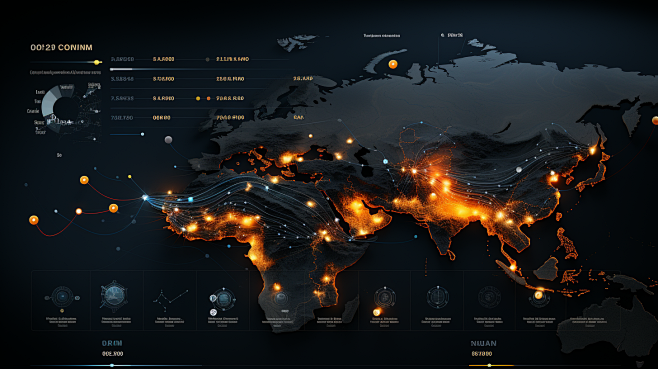Click the blue slider handle below the data table

click(142, 134)
